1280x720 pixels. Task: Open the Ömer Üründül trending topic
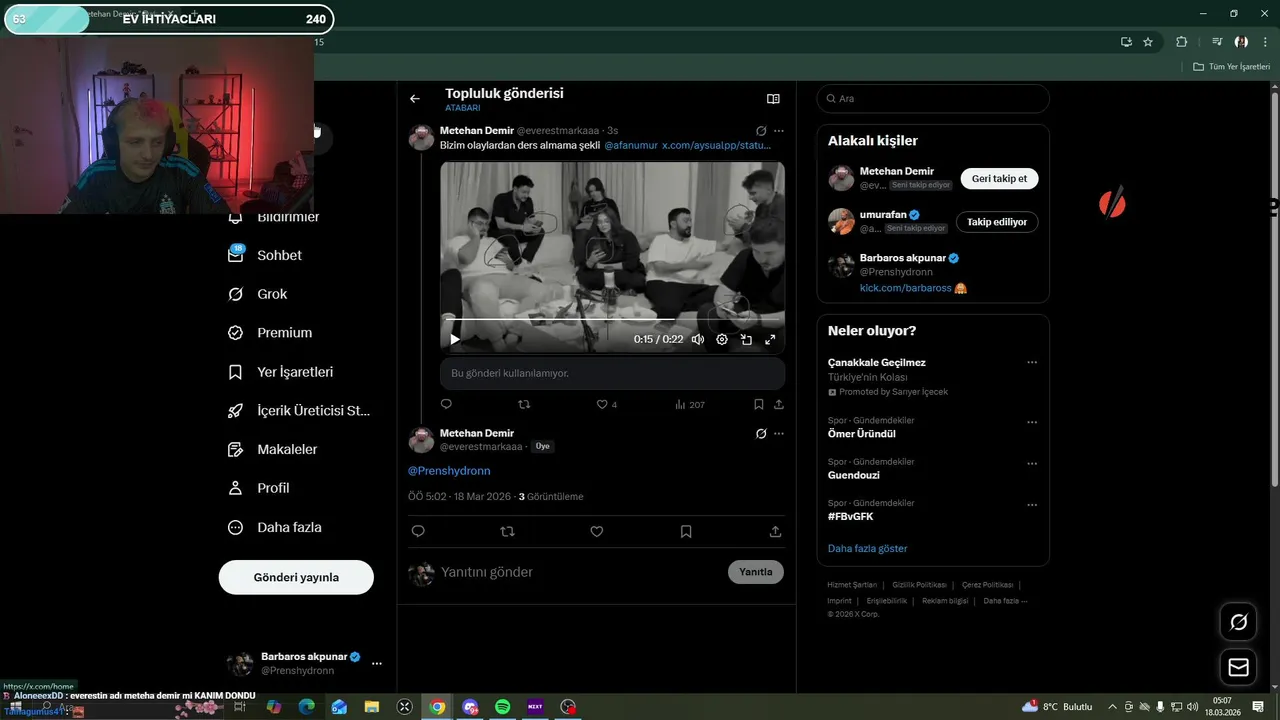(862, 434)
